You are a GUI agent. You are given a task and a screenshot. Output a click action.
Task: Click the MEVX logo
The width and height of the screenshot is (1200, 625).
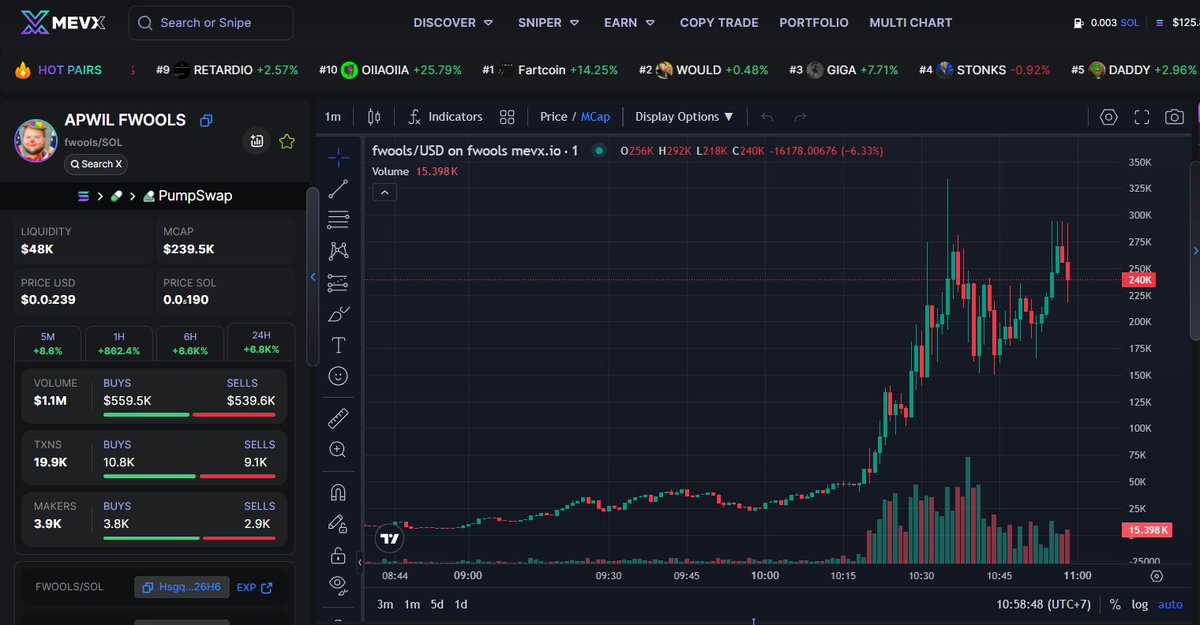point(63,22)
